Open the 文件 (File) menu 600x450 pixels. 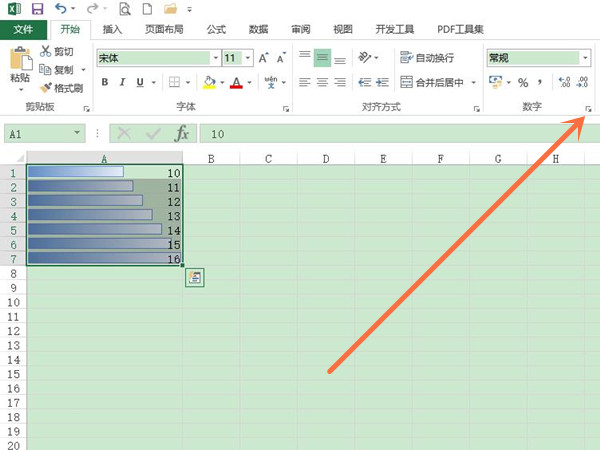coord(23,30)
